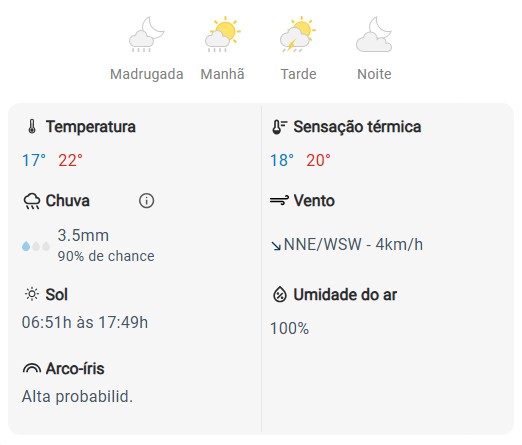Click the rain intensity droplet indicator
Image resolution: width=522 pixels, height=445 pixels.
(36, 246)
